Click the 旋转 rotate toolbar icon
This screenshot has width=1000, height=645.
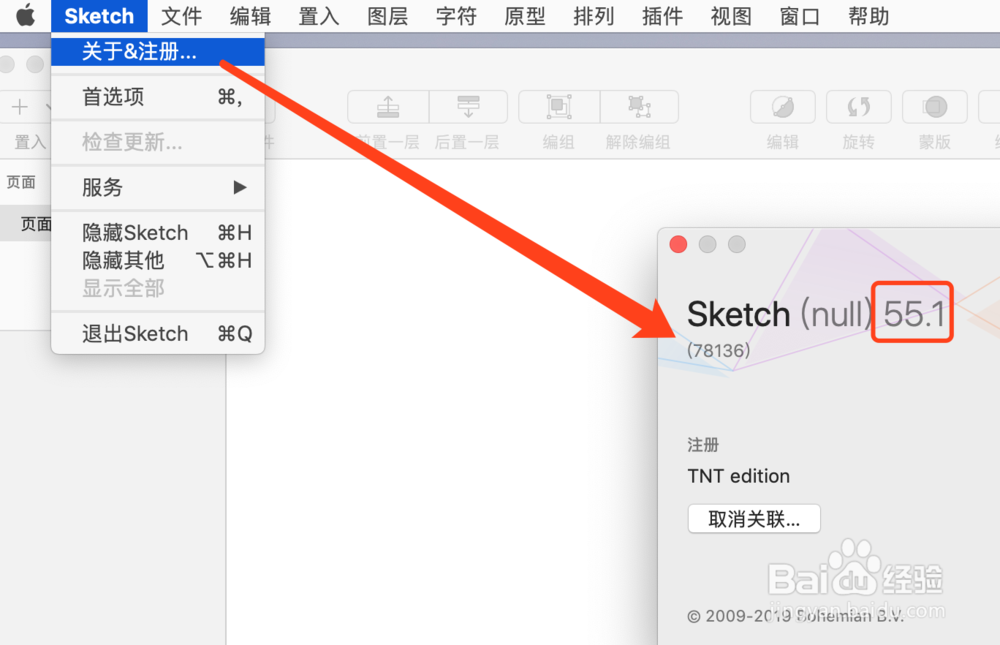(x=858, y=107)
